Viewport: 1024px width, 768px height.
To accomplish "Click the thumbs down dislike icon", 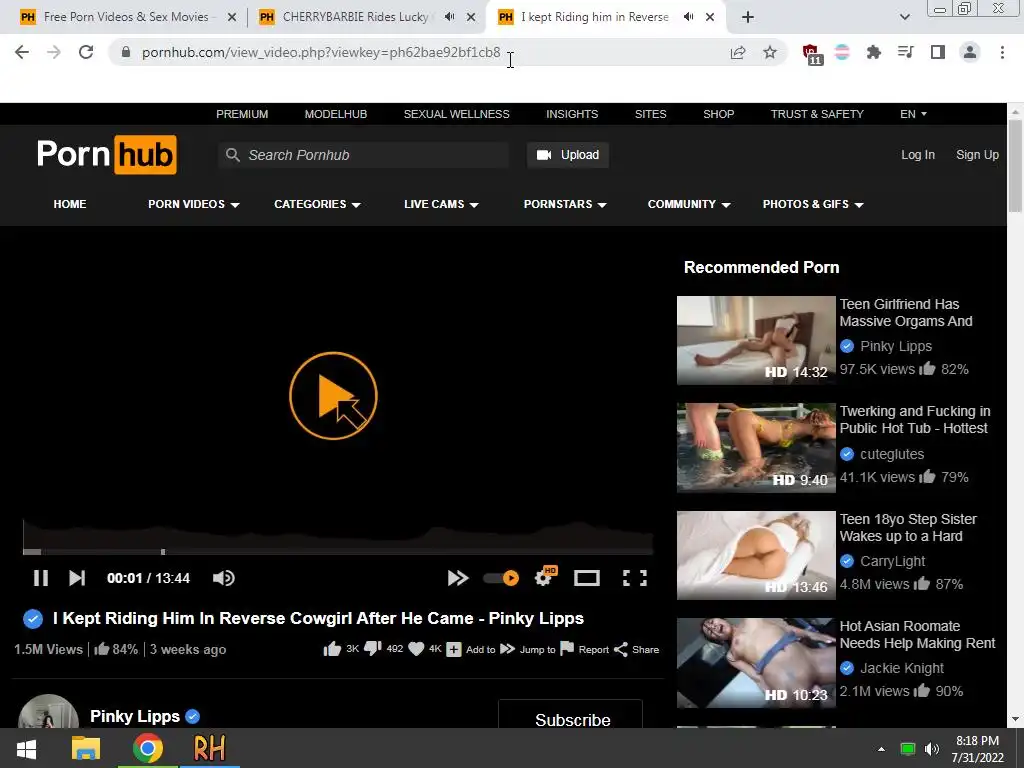I will 372,649.
